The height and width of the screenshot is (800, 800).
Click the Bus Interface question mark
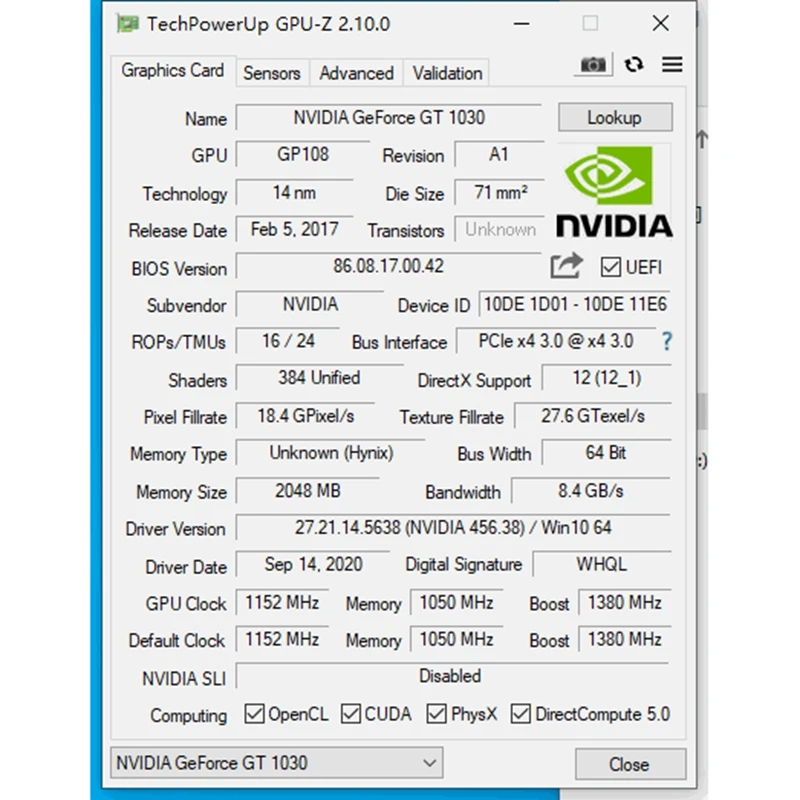666,341
